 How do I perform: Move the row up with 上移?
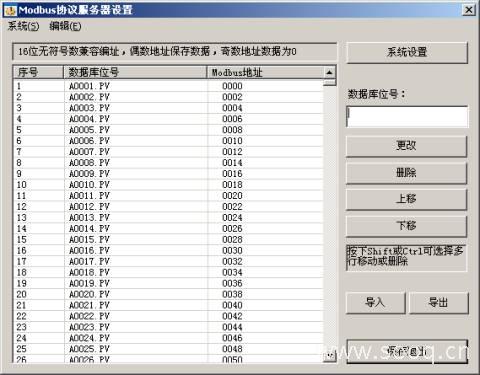point(406,199)
